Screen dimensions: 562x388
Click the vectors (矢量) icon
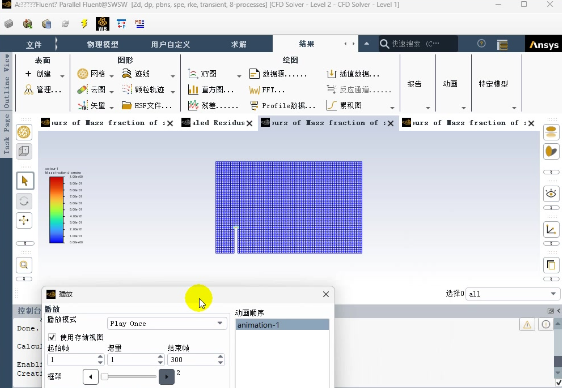click(x=82, y=105)
